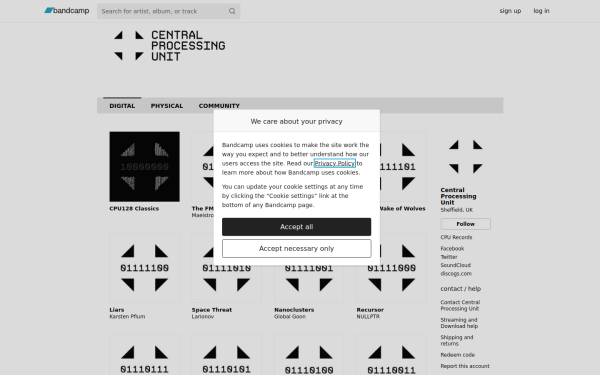Viewport: 600px width, 375px height.
Task: Open album cover labeled 01110101
Action: (x=227, y=355)
